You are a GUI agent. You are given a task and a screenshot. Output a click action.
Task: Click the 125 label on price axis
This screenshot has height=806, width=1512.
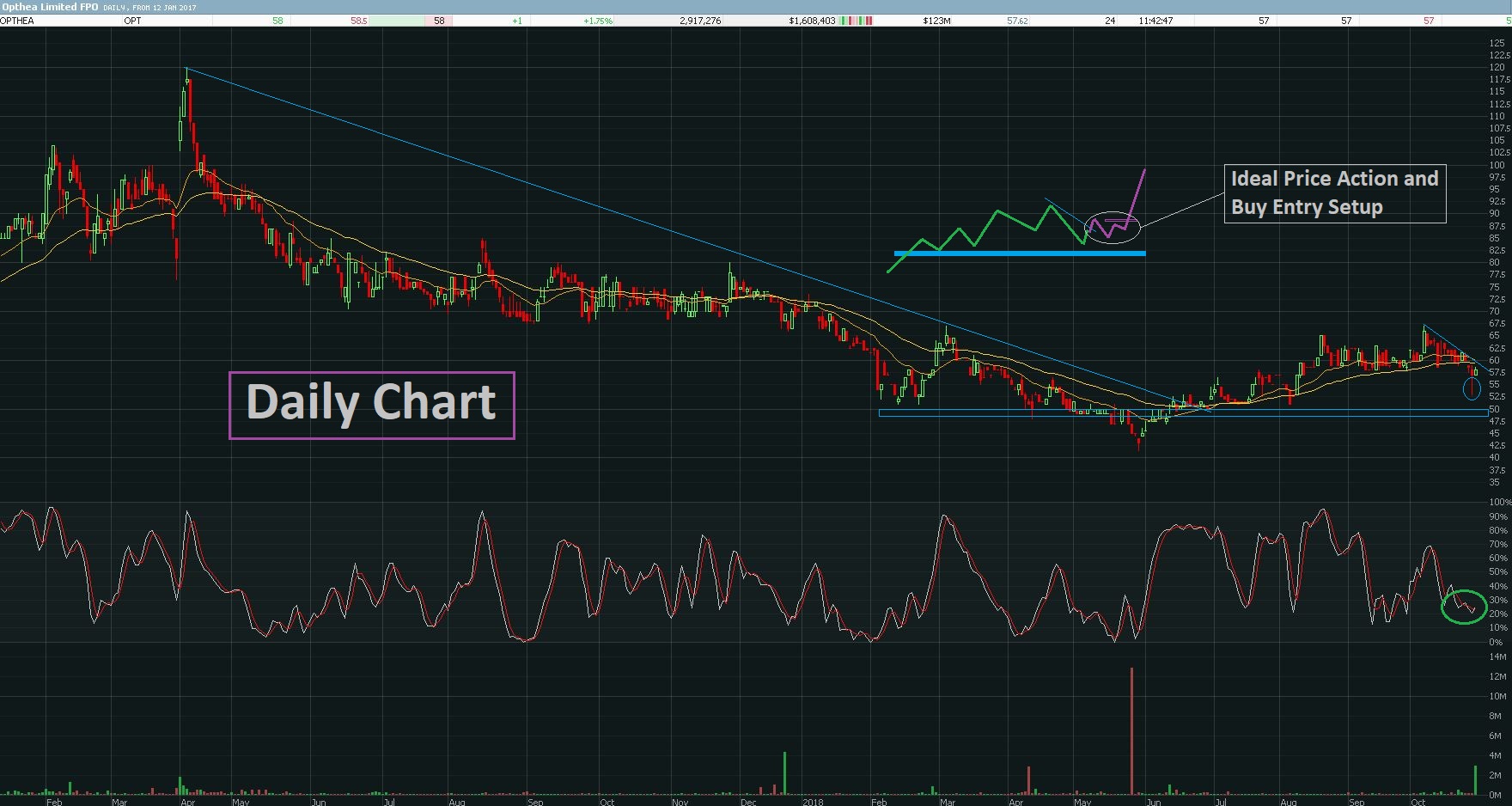point(1497,42)
